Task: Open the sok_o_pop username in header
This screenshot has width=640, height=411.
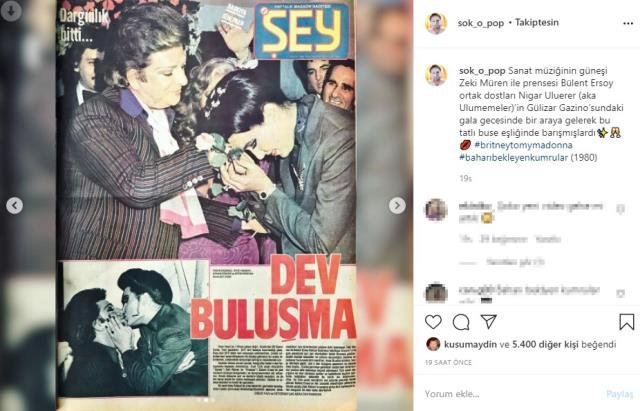Action: tap(480, 23)
